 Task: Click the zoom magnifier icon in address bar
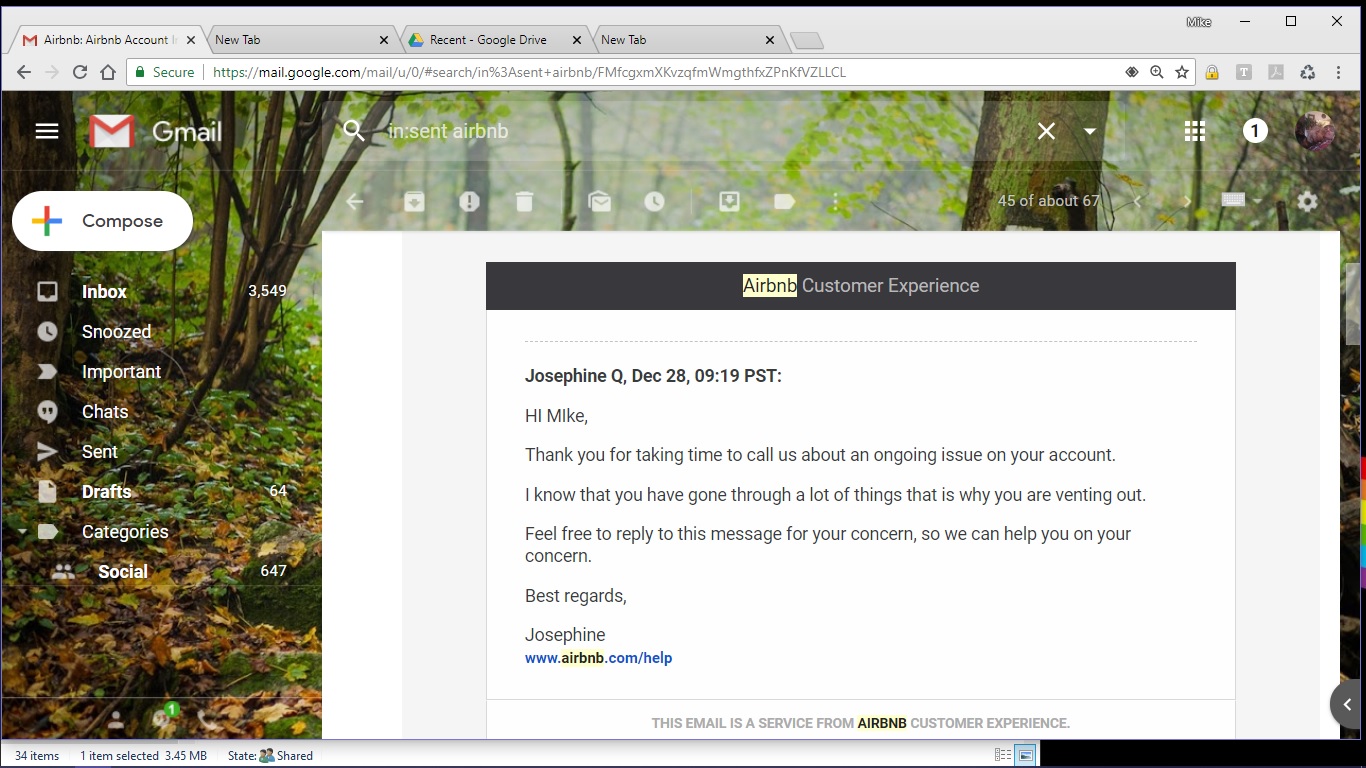coord(1157,72)
